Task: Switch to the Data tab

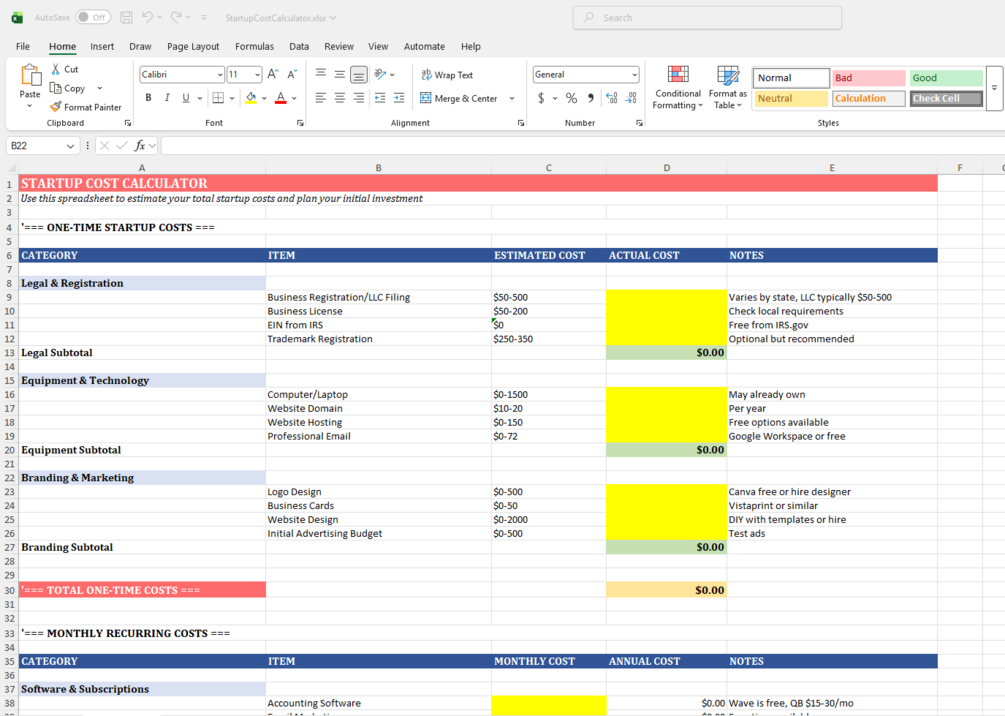Action: point(299,46)
